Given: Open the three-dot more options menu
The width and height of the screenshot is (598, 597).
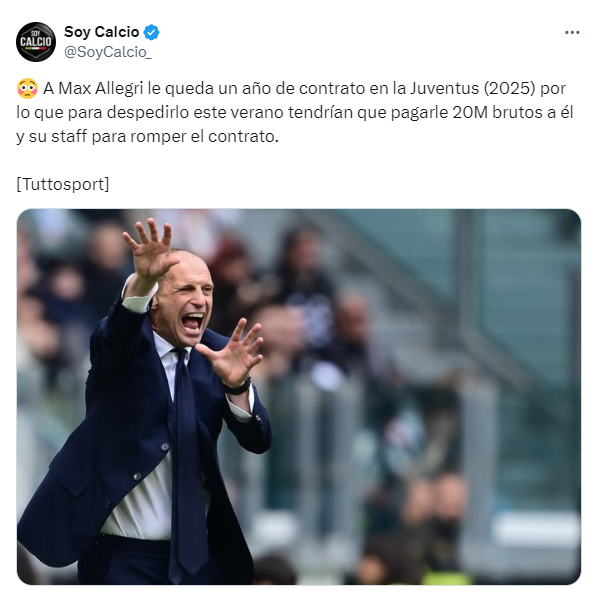Looking at the screenshot, I should [x=572, y=32].
